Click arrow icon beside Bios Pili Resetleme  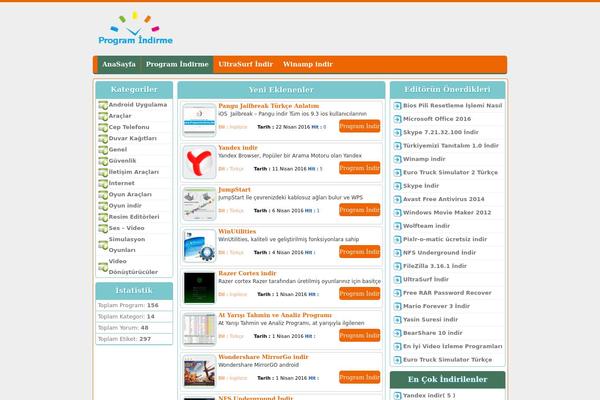[398, 106]
